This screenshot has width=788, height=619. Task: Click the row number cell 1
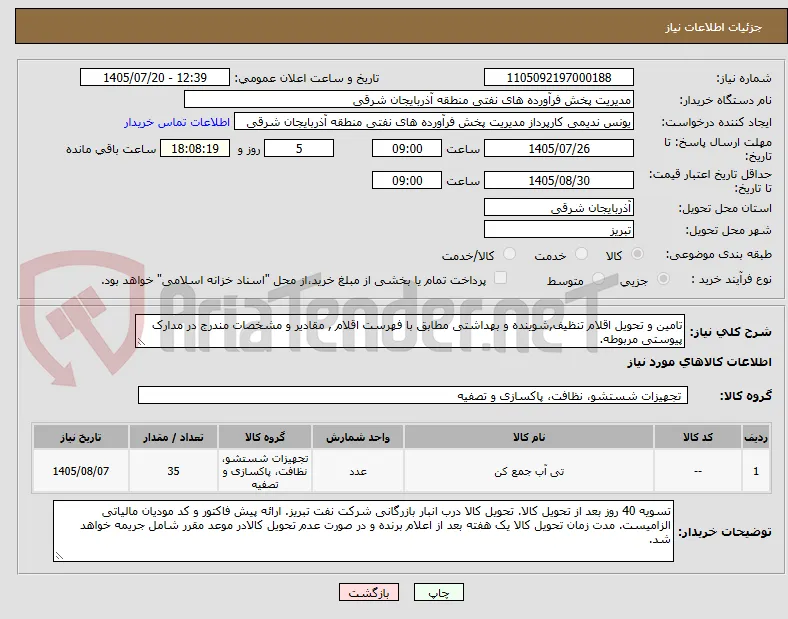755,471
